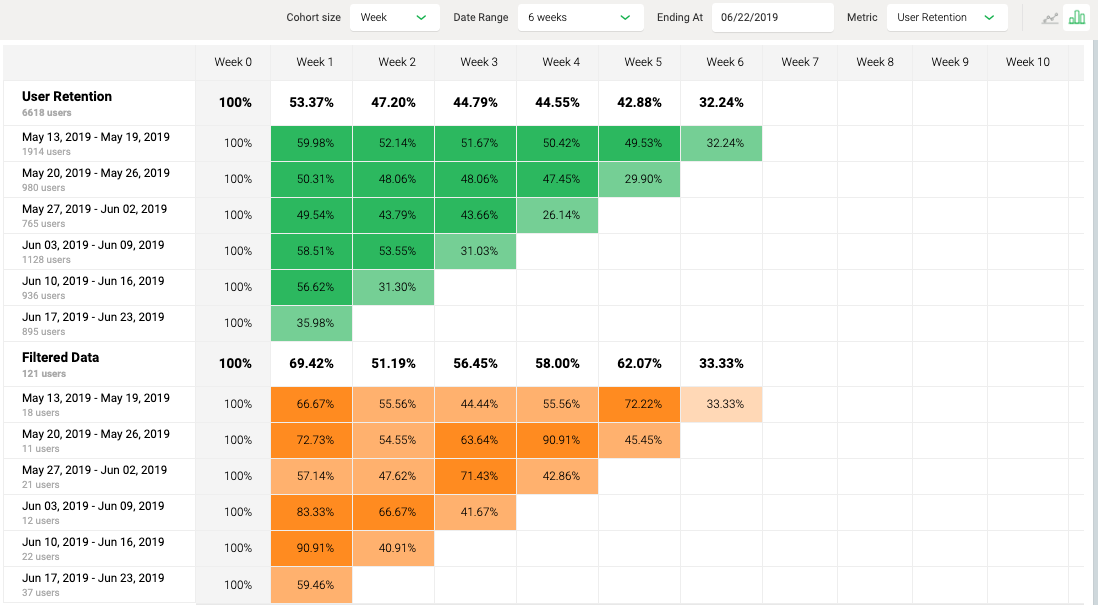Select the Jun 17 - Jun 23 filtered cohort
The width and height of the screenshot is (1098, 605).
[93, 579]
